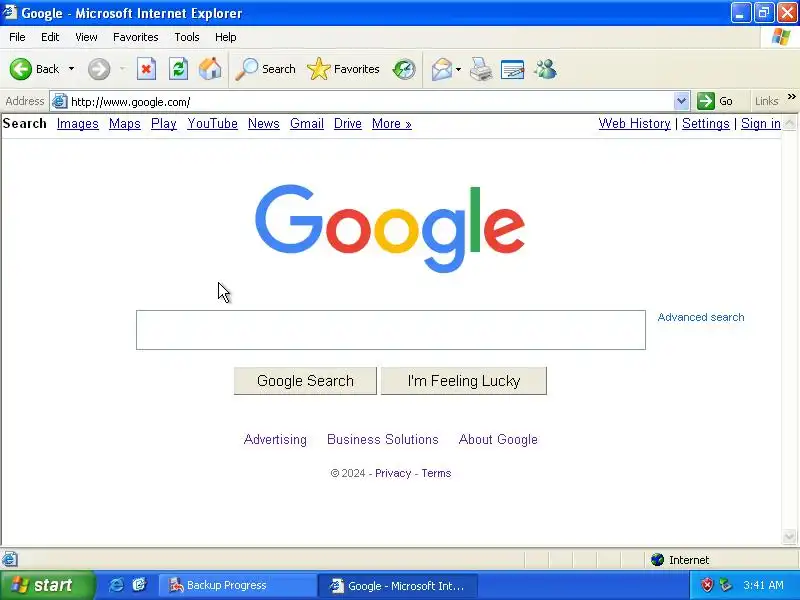The width and height of the screenshot is (800, 600).
Task: Open the Messenger people icon
Action: coord(545,69)
